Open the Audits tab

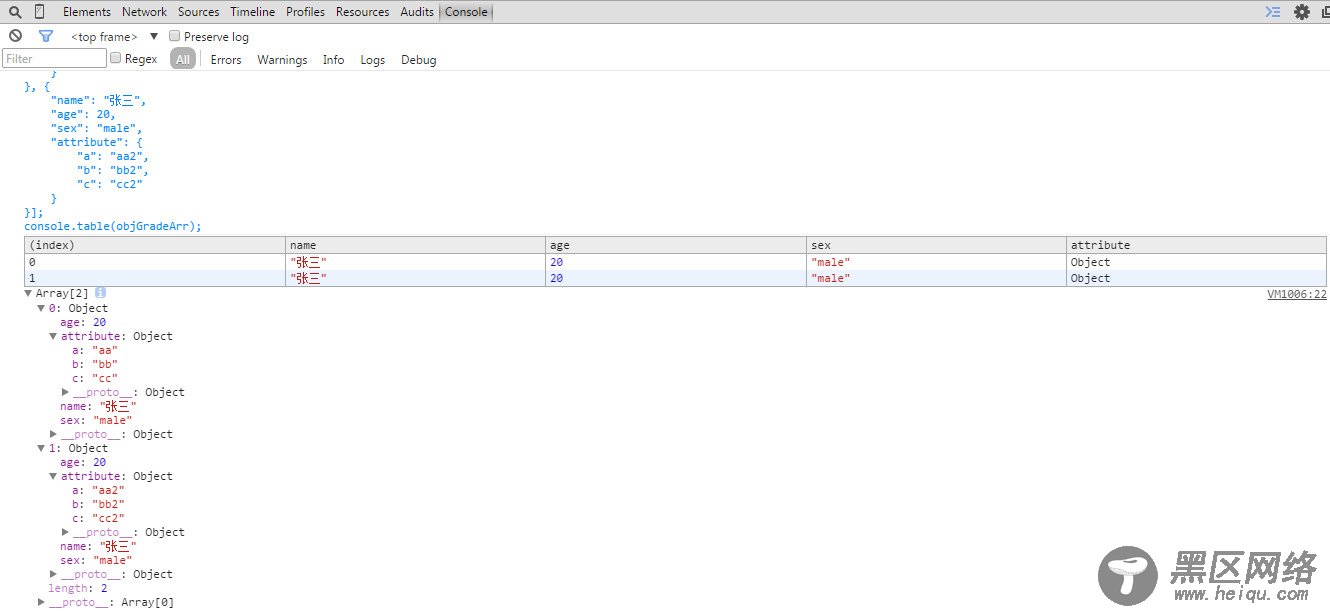coord(417,12)
